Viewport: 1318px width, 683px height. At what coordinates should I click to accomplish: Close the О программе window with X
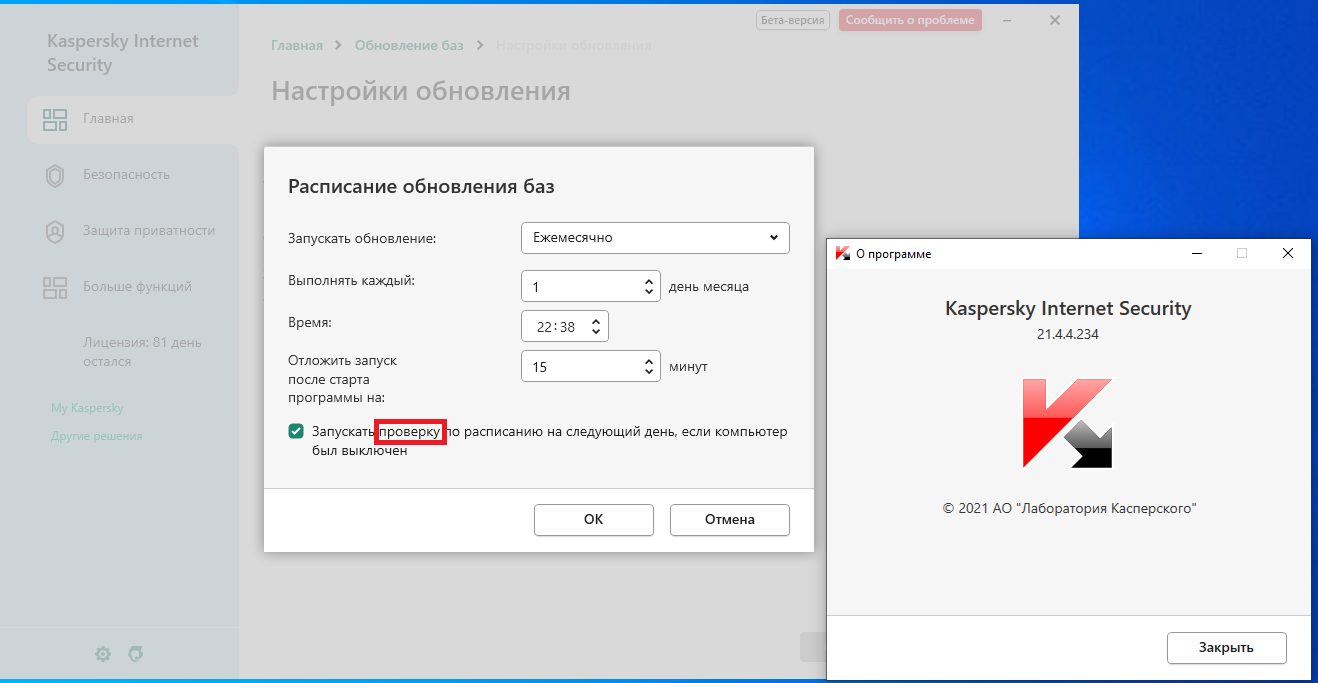(x=1288, y=254)
